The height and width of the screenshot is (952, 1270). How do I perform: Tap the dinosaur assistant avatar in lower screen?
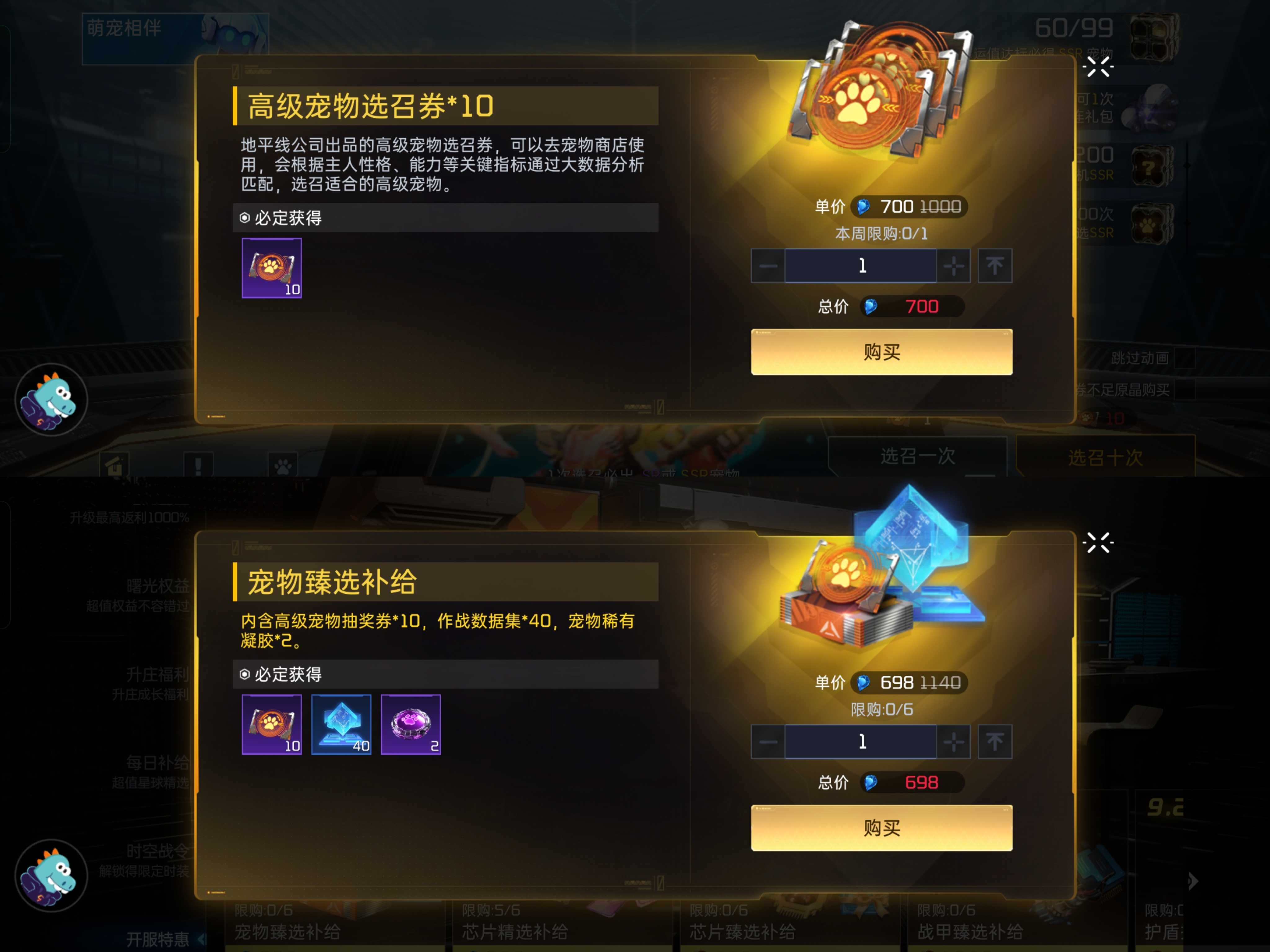pyautogui.click(x=51, y=875)
